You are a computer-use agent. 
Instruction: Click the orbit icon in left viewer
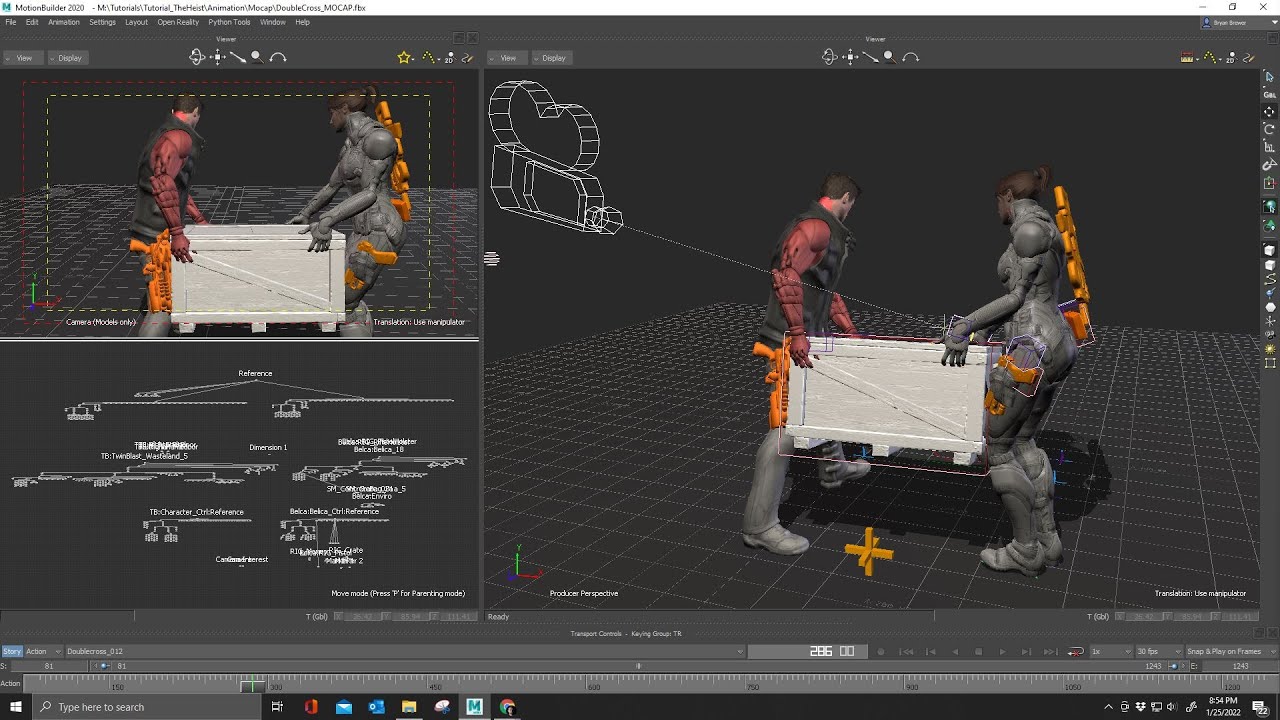(197, 57)
